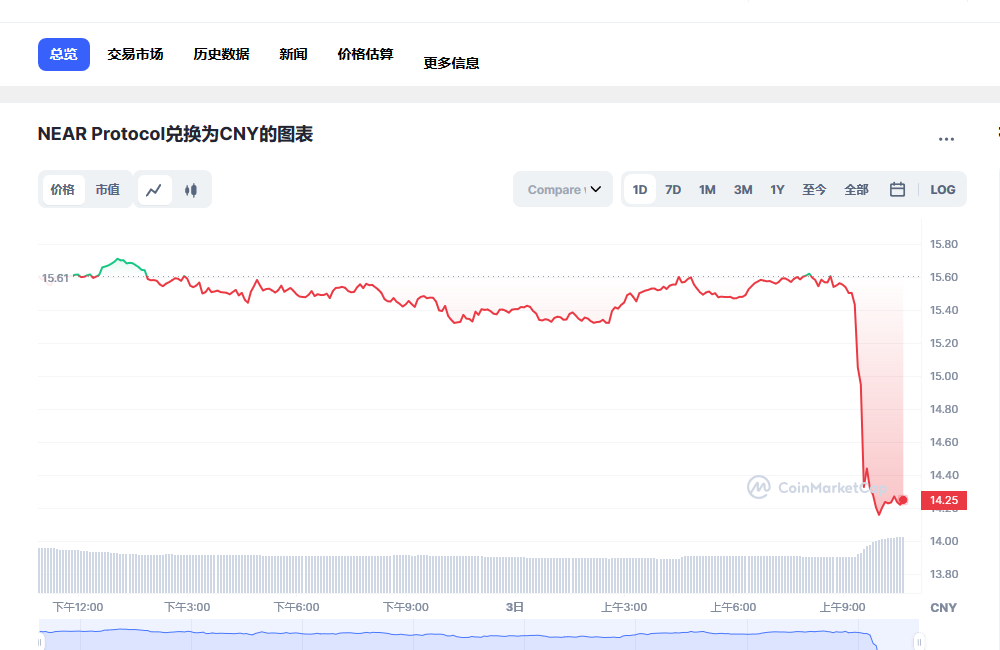Click the right handle of range slider
Screen dimensions: 1000x650
[919, 642]
